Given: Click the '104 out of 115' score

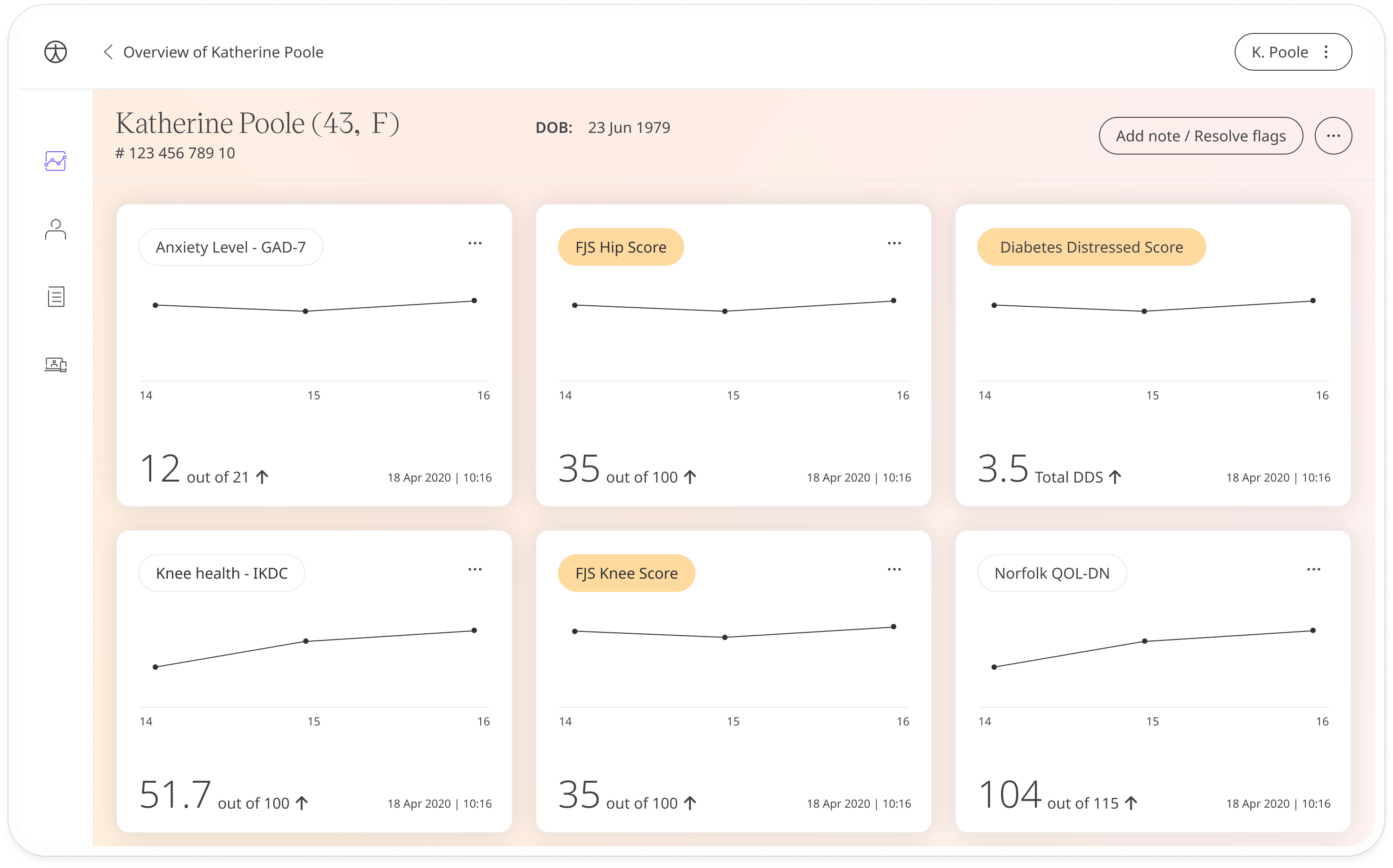Looking at the screenshot, I should [1049, 795].
